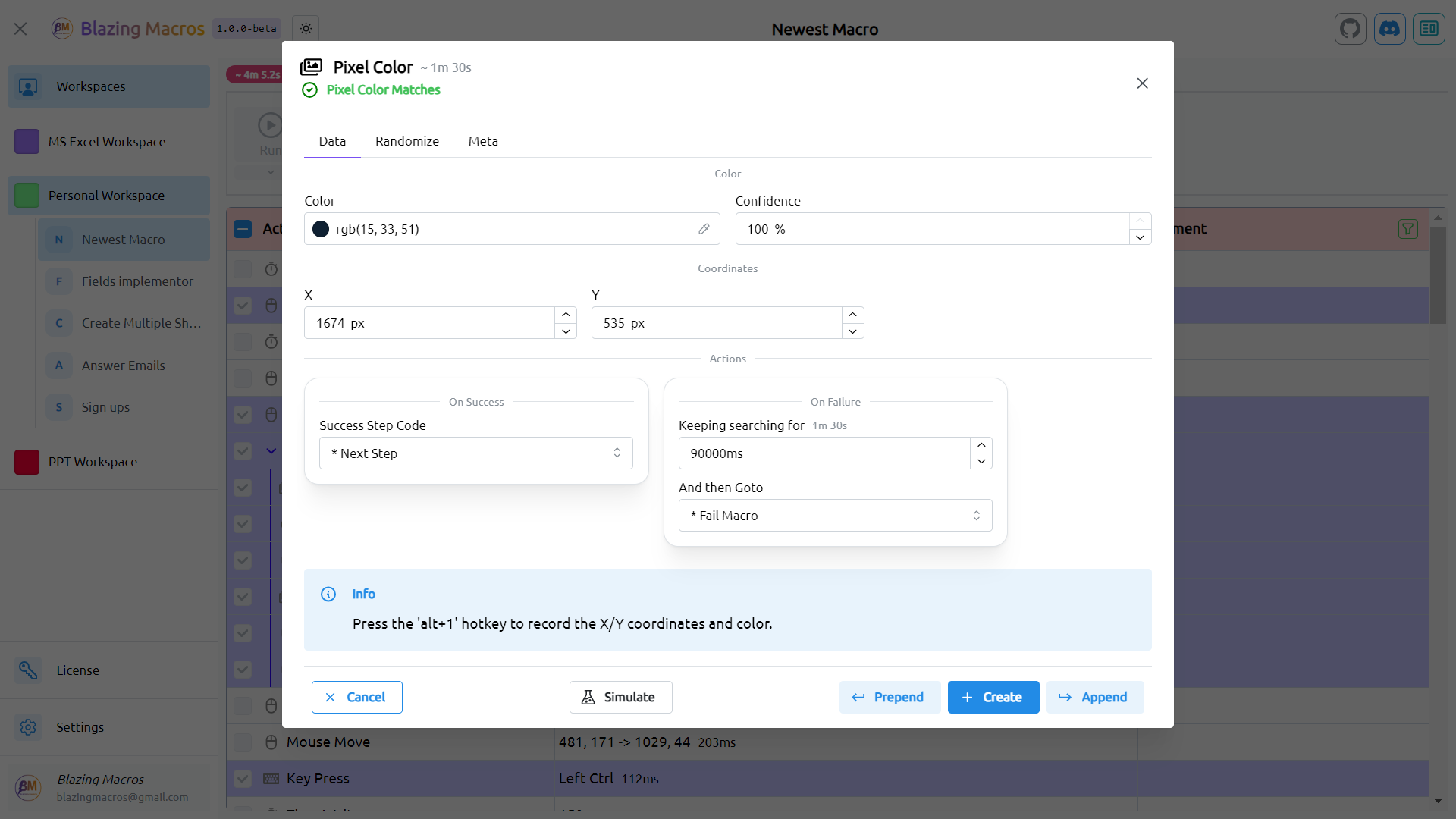Close the Pixel Color dialog
Screen dimensions: 1456x819
click(1142, 83)
